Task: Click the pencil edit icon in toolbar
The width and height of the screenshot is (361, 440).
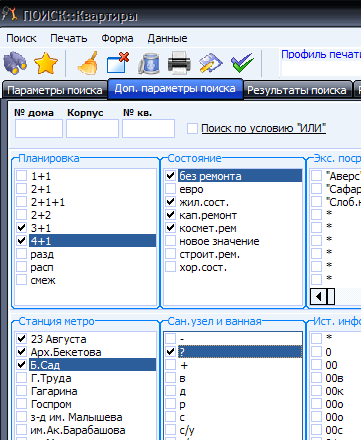Action: coord(210,63)
